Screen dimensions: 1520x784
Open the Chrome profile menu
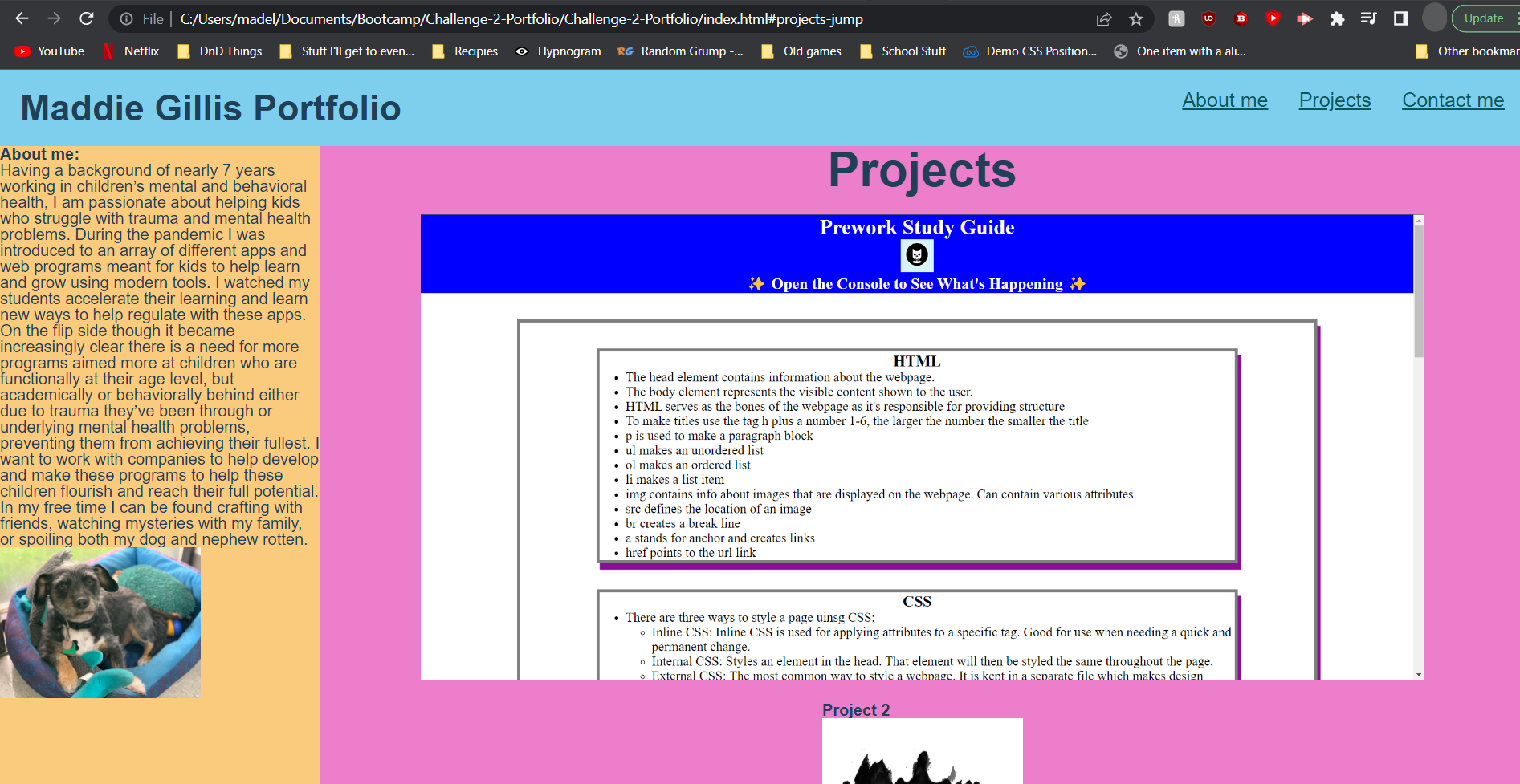tap(1434, 18)
